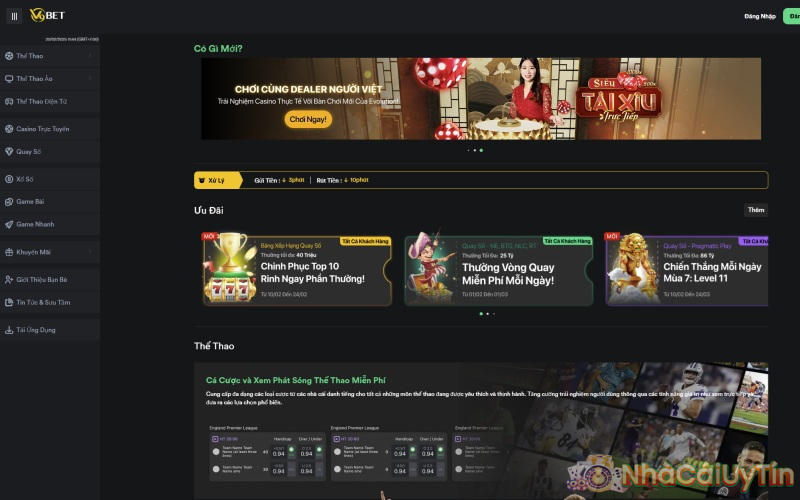Click the Đăng Nhập login button

760,16
